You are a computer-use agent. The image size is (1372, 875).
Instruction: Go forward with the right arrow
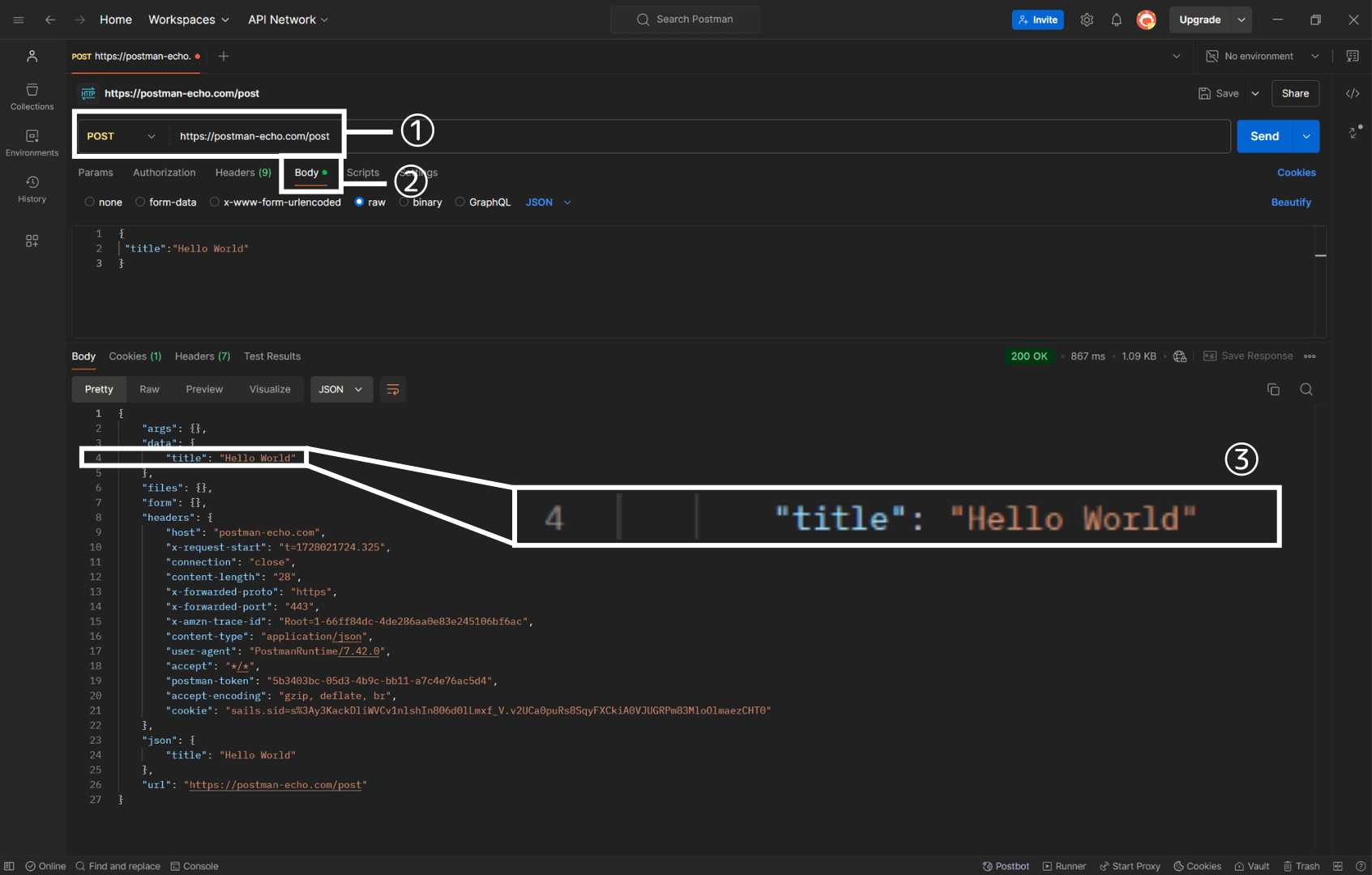pos(79,19)
